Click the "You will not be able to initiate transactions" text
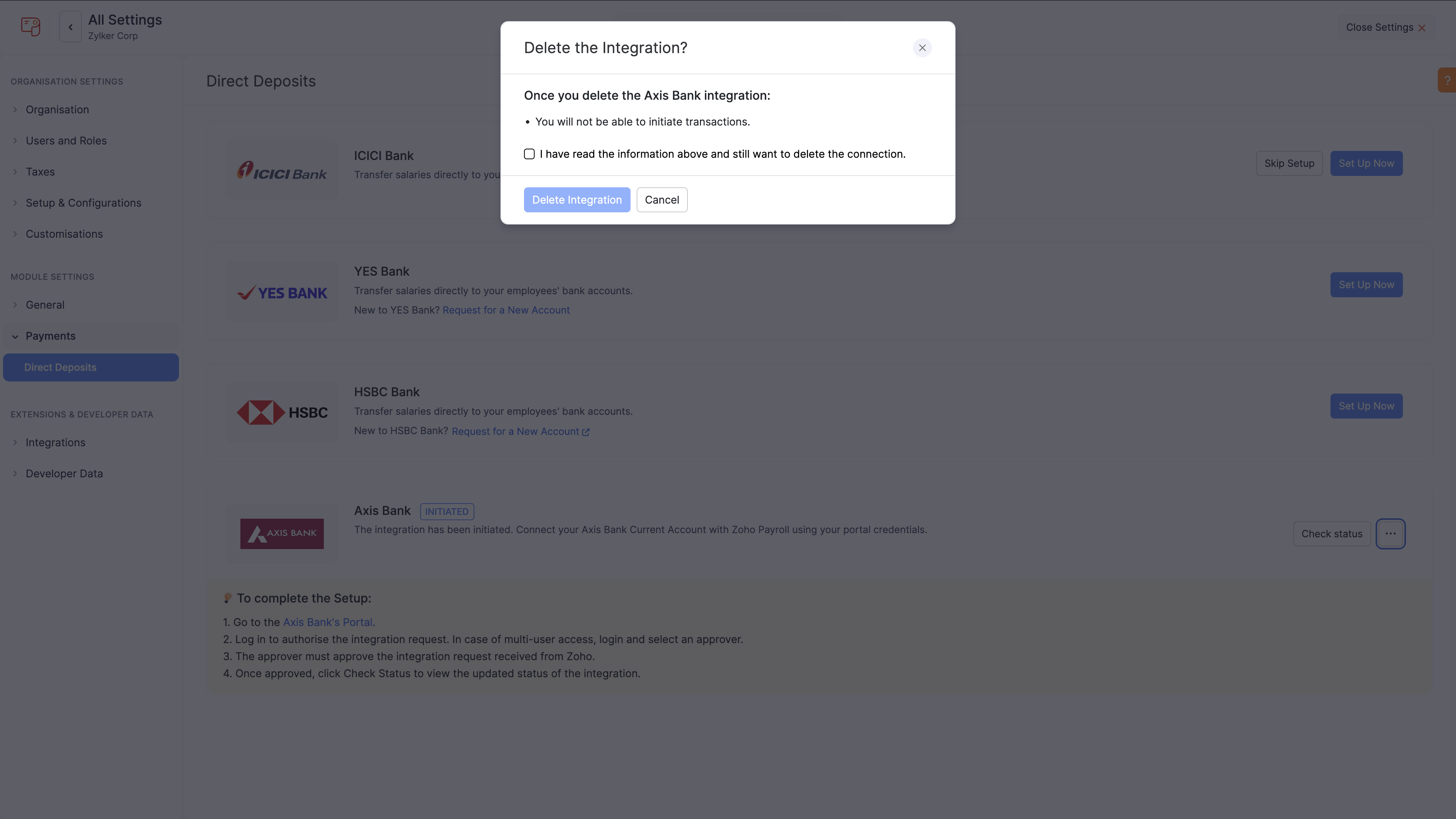 coord(642,121)
